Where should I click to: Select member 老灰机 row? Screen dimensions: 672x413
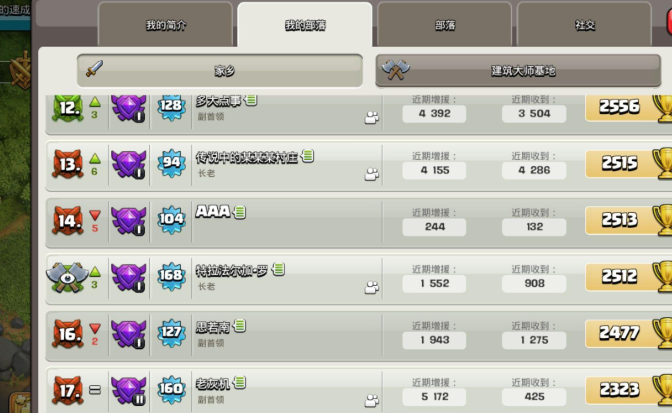(359, 390)
